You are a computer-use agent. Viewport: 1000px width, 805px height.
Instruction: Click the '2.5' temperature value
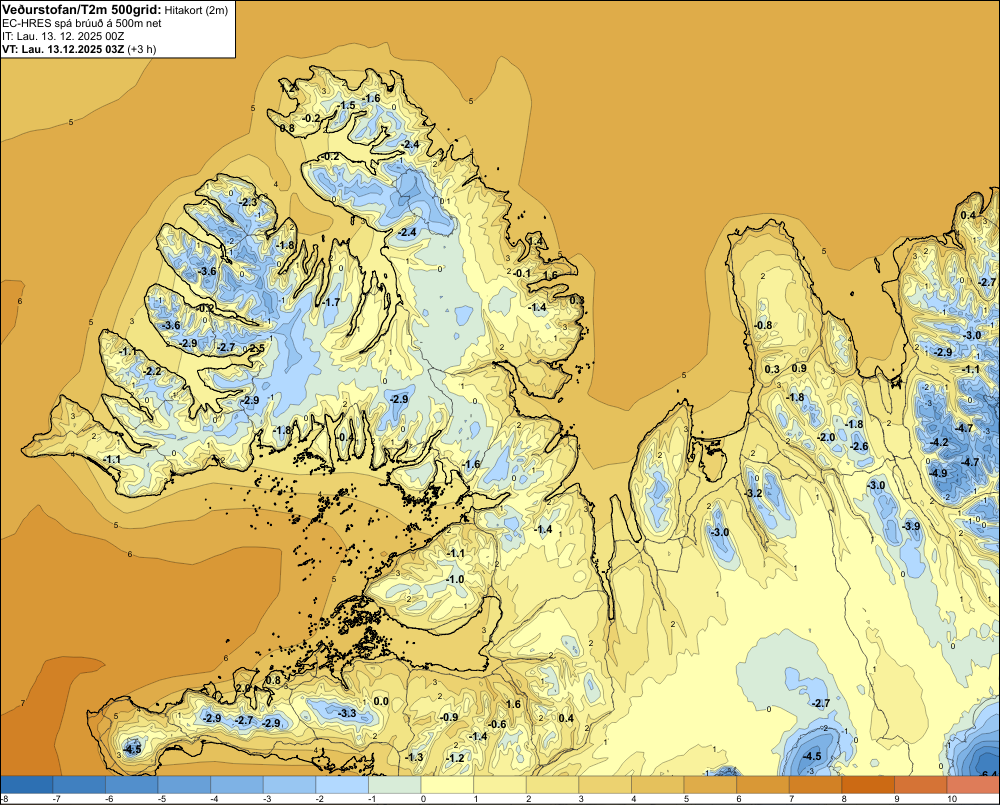(256, 348)
